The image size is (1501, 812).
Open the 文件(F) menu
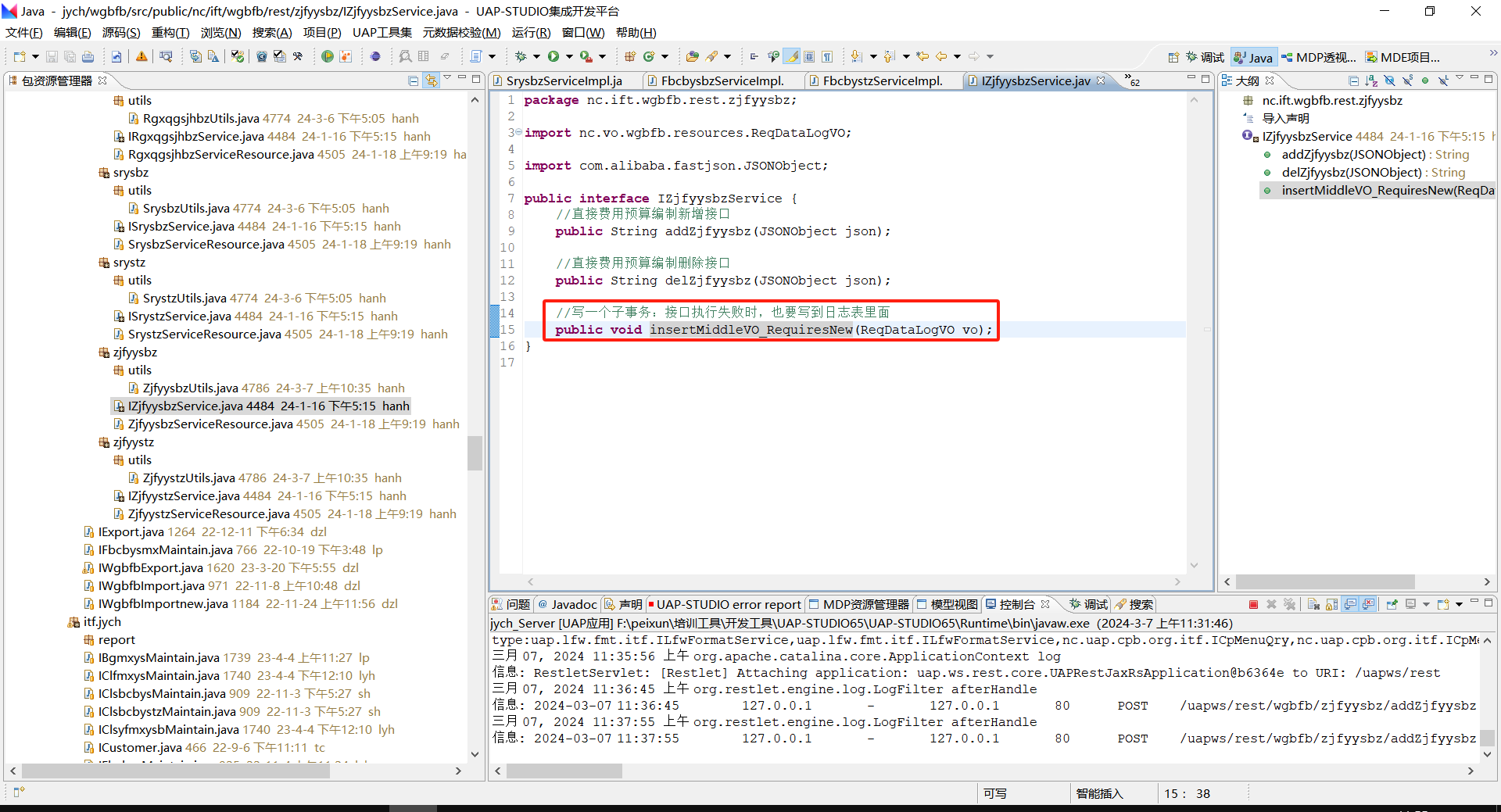point(24,32)
